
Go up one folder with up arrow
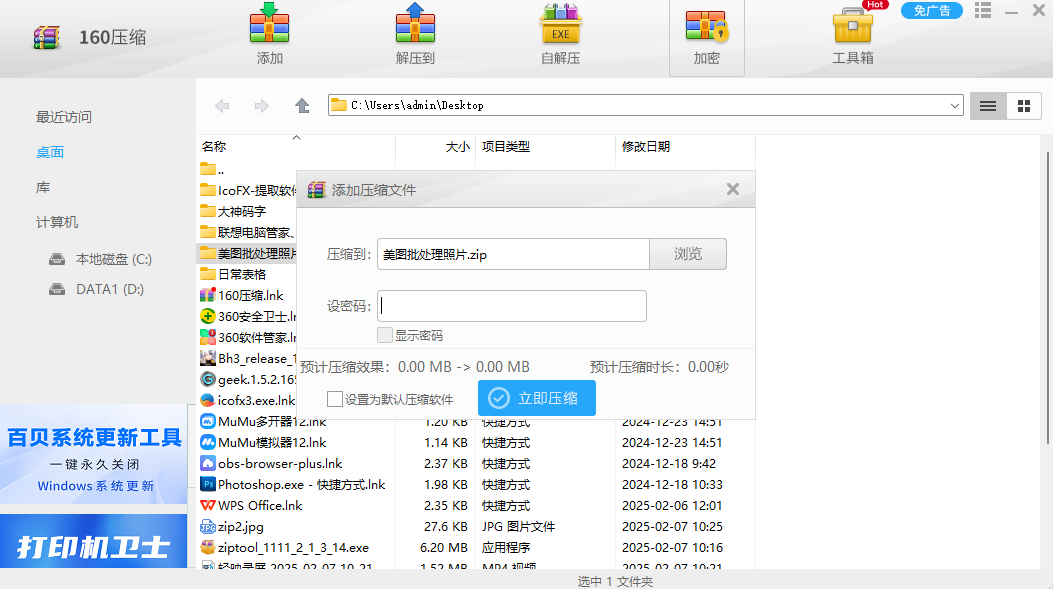click(302, 105)
